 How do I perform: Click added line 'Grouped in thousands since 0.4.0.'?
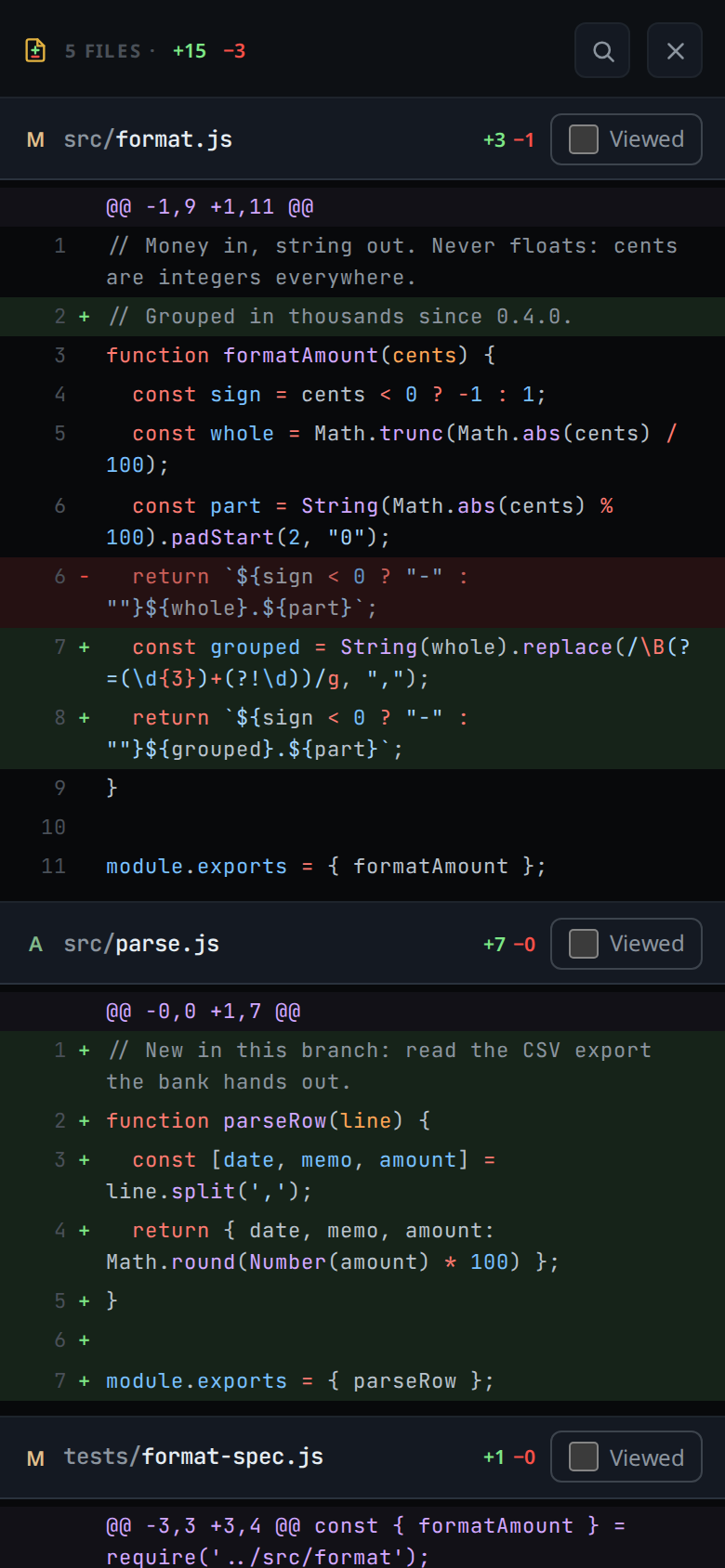point(362,317)
